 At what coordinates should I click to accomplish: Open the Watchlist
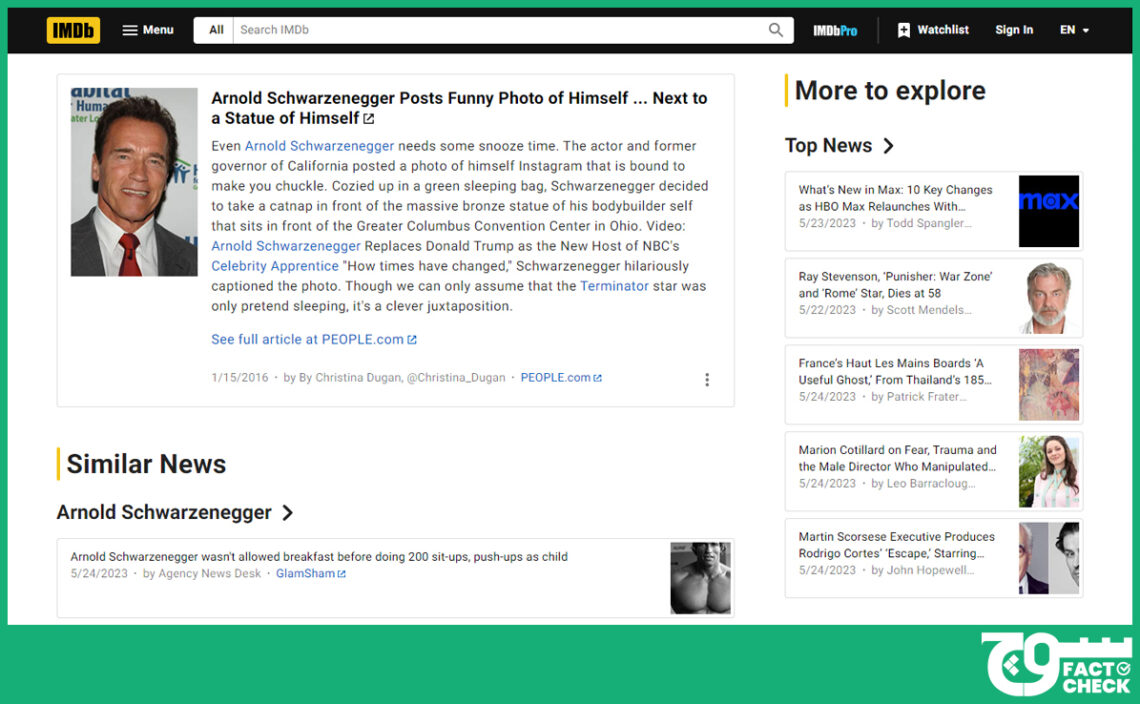933,30
